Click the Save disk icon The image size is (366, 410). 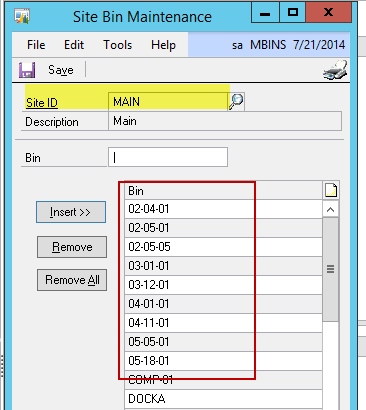pyautogui.click(x=27, y=70)
